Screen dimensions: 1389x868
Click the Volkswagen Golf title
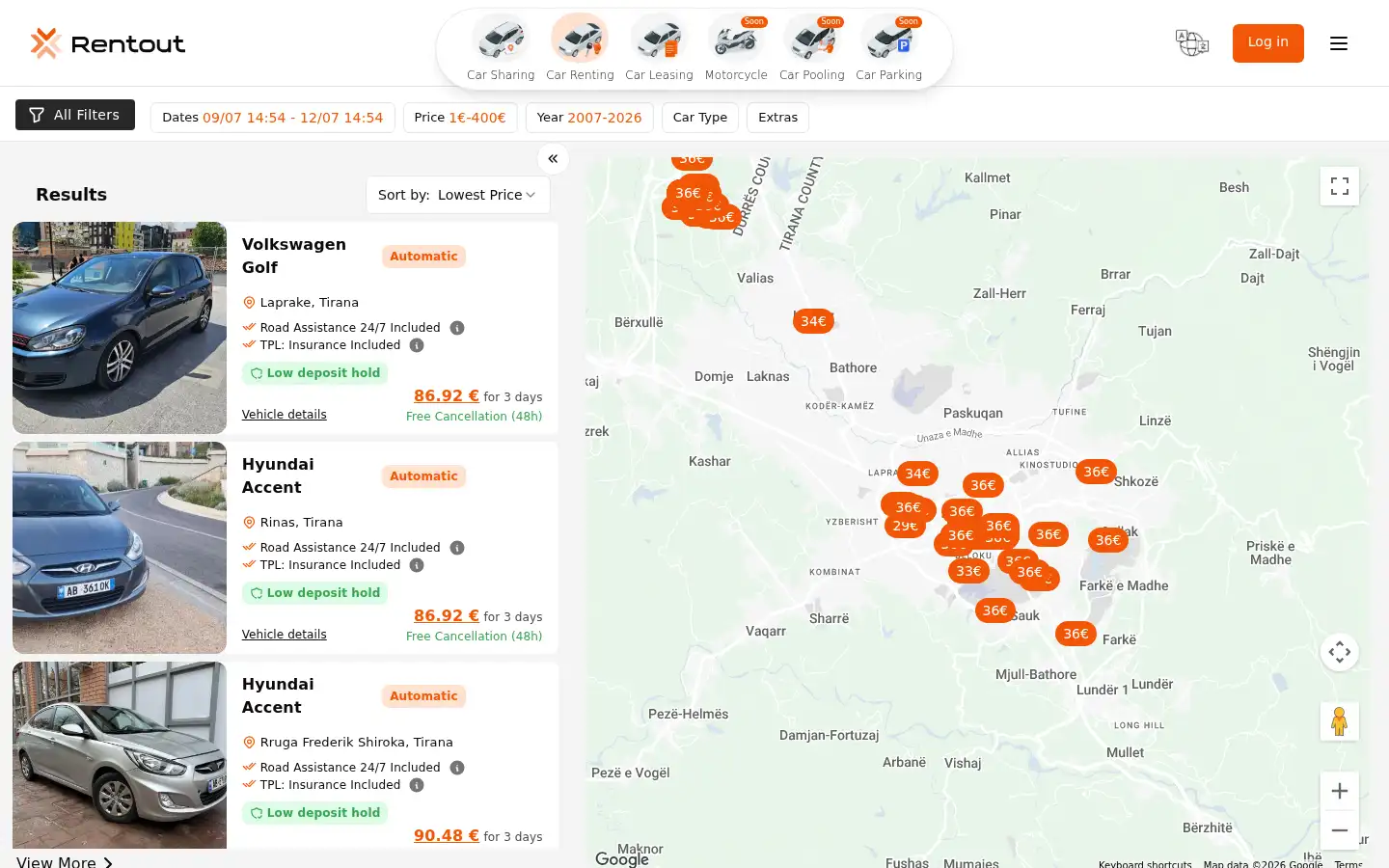pos(293,257)
